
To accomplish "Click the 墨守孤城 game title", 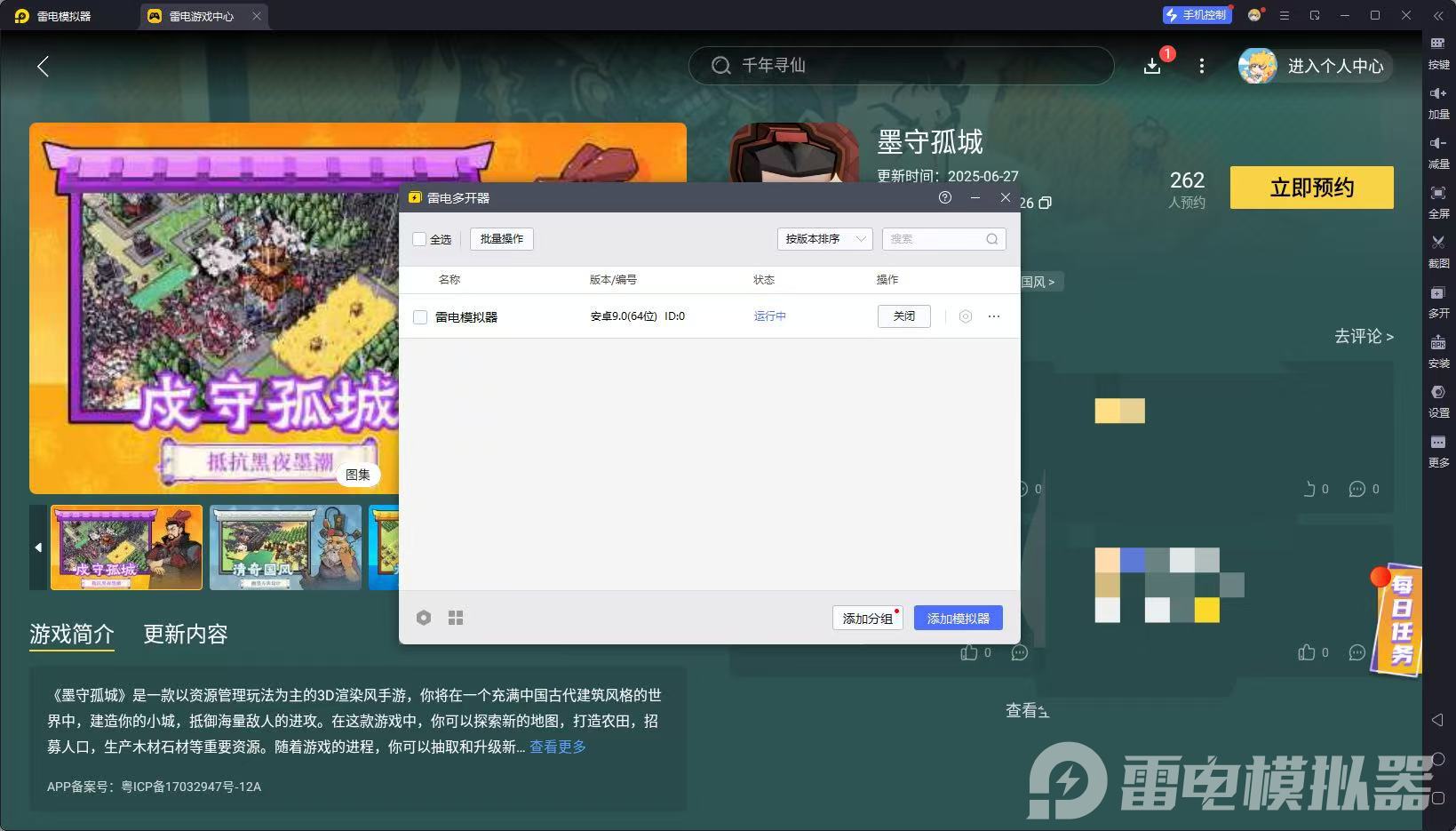I will click(x=930, y=142).
